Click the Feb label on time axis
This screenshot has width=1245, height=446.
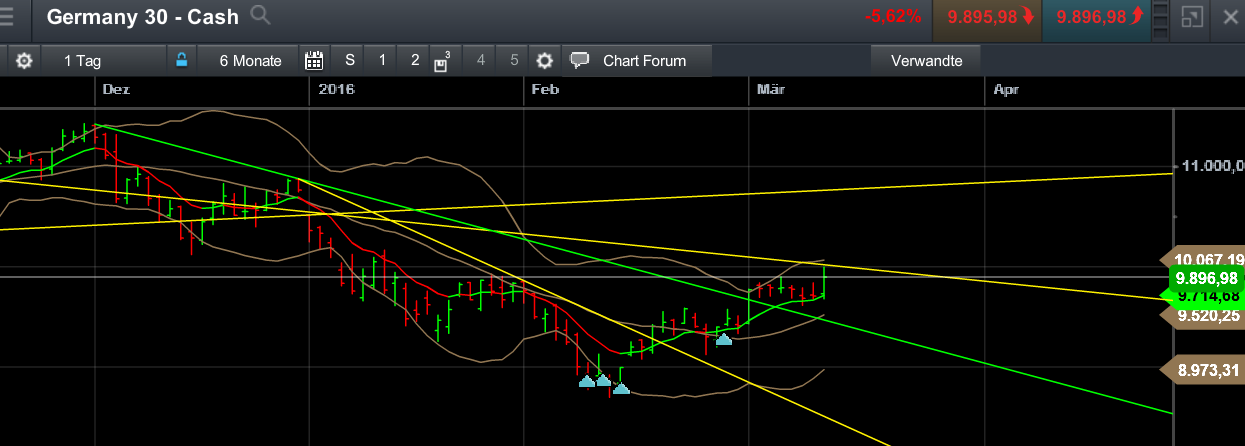pos(545,90)
